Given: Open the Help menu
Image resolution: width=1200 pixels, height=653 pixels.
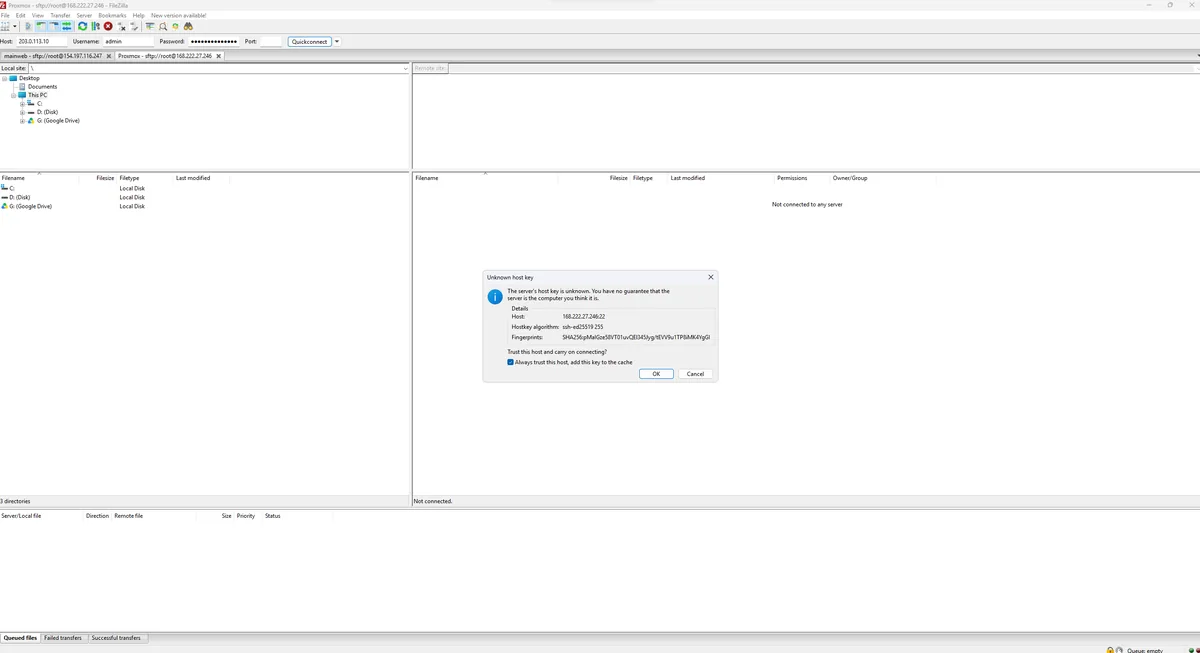Looking at the screenshot, I should click(x=139, y=15).
